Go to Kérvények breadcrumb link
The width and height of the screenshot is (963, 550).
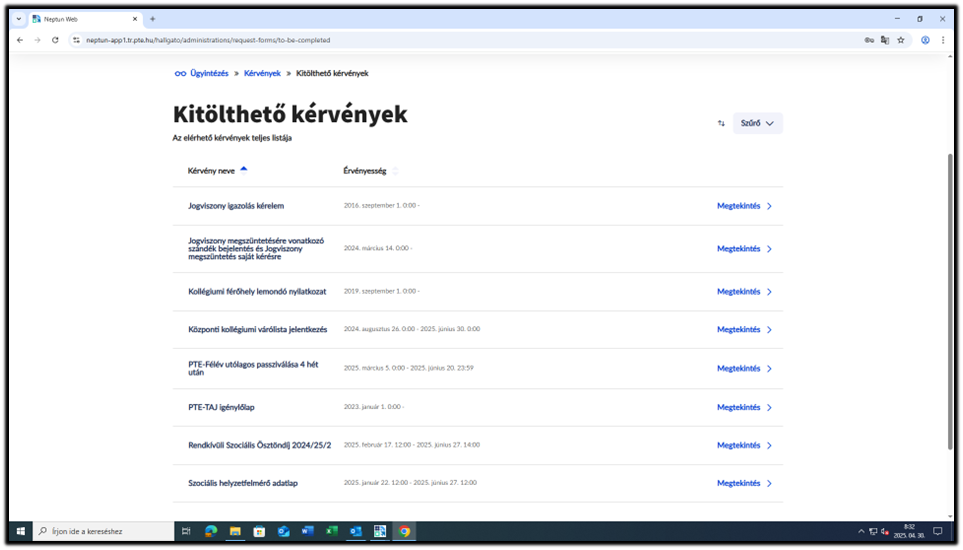262,73
